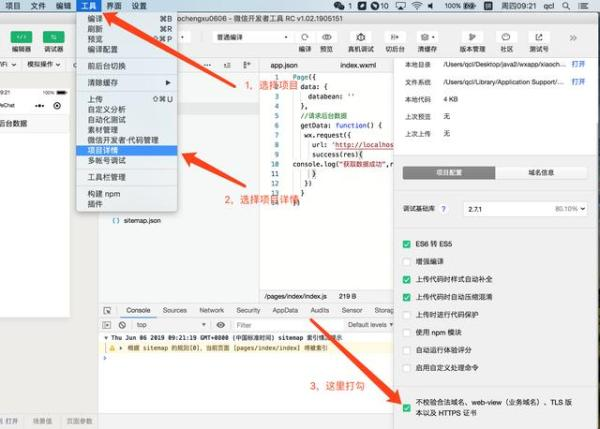Expand the 清除缓存 submenu arrow
Image resolution: width=600 pixels, height=429 pixels.
coord(168,83)
